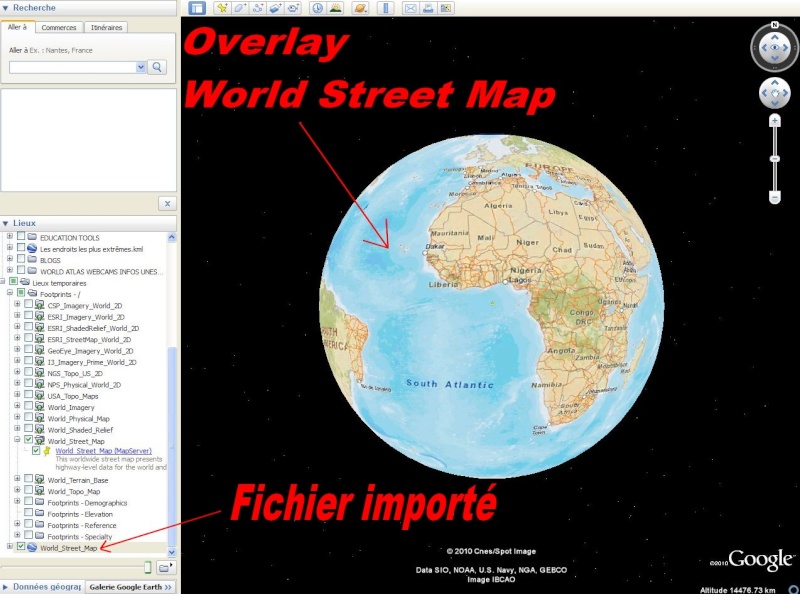Add a path with the toolbar tool
The height and width of the screenshot is (594, 800).
coord(258,8)
